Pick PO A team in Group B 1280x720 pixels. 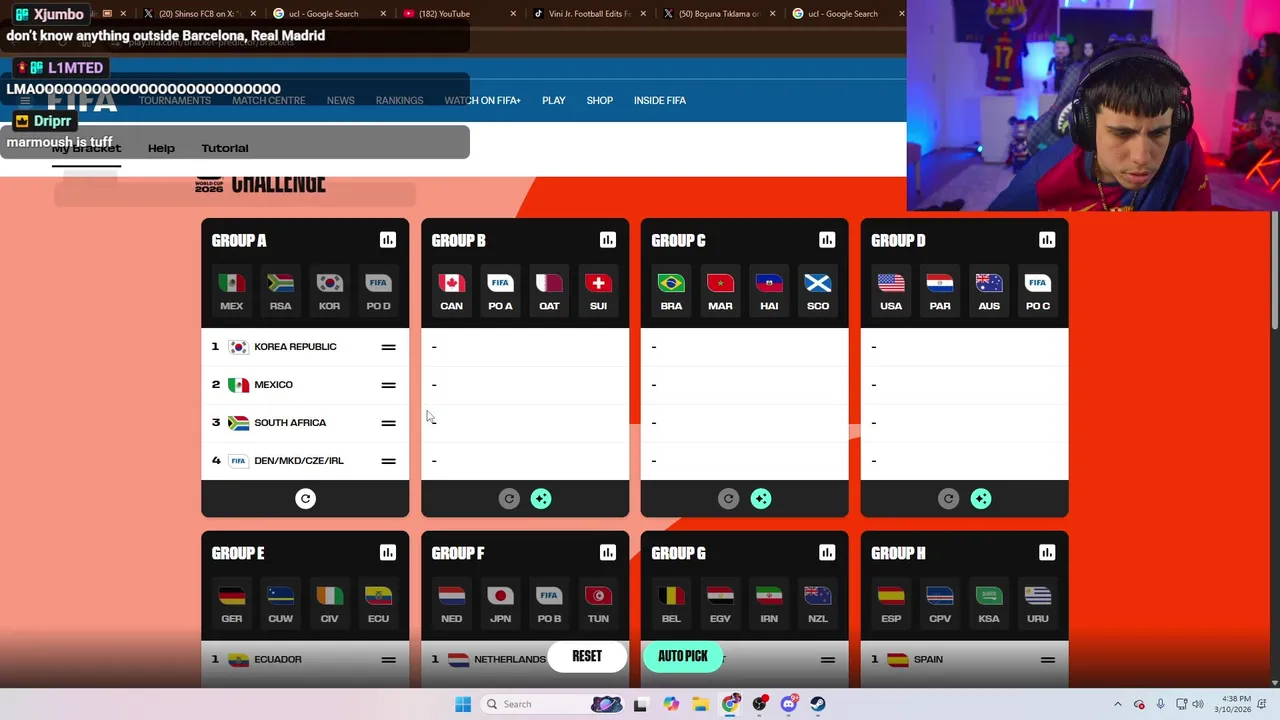(x=500, y=290)
